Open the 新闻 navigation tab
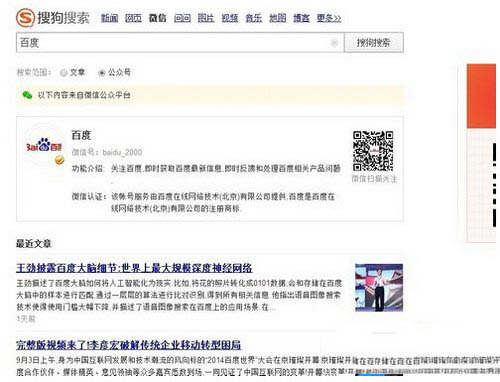500x382 pixels. (109, 18)
